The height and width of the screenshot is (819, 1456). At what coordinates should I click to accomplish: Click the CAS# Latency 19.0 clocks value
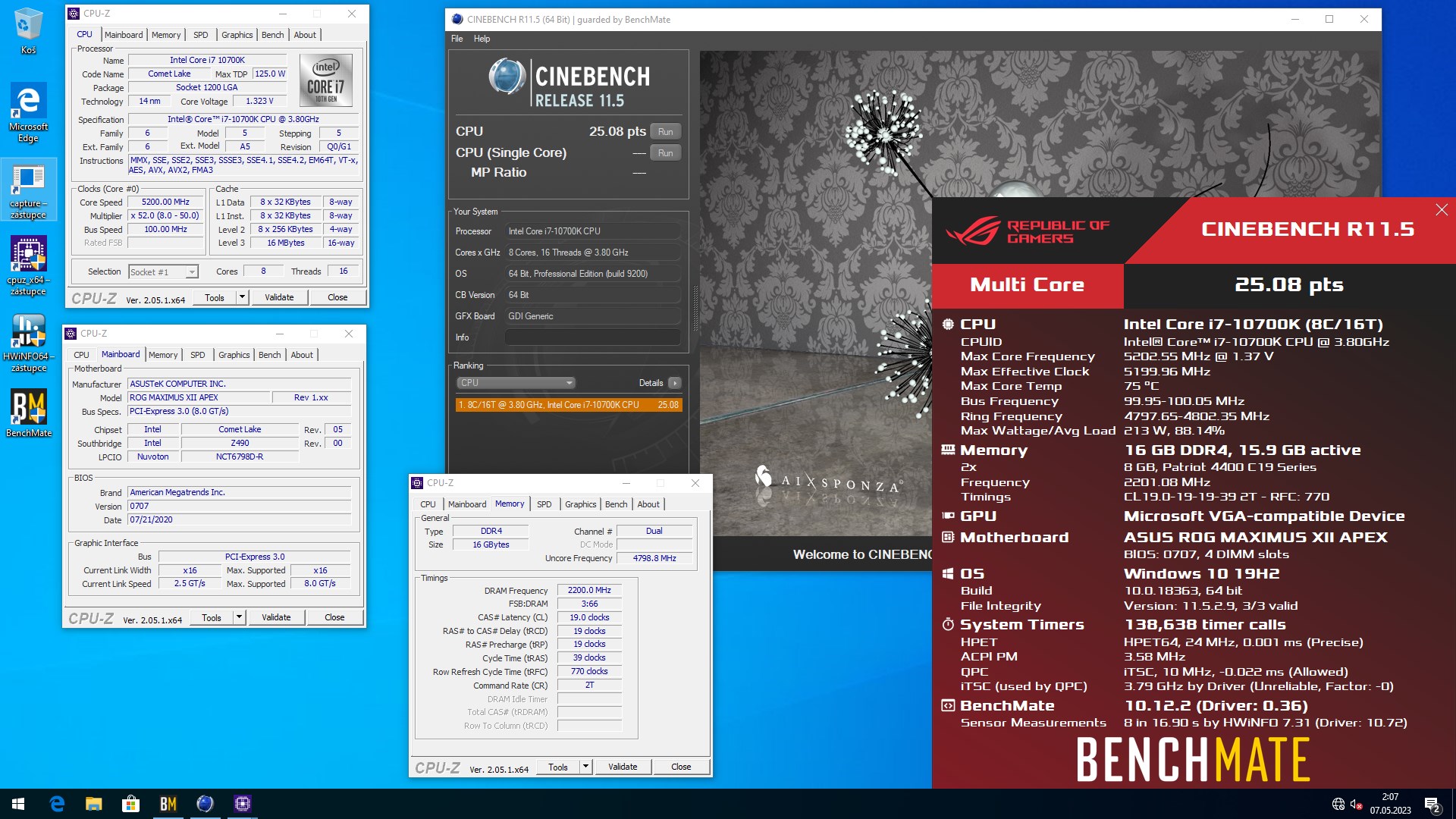point(589,618)
